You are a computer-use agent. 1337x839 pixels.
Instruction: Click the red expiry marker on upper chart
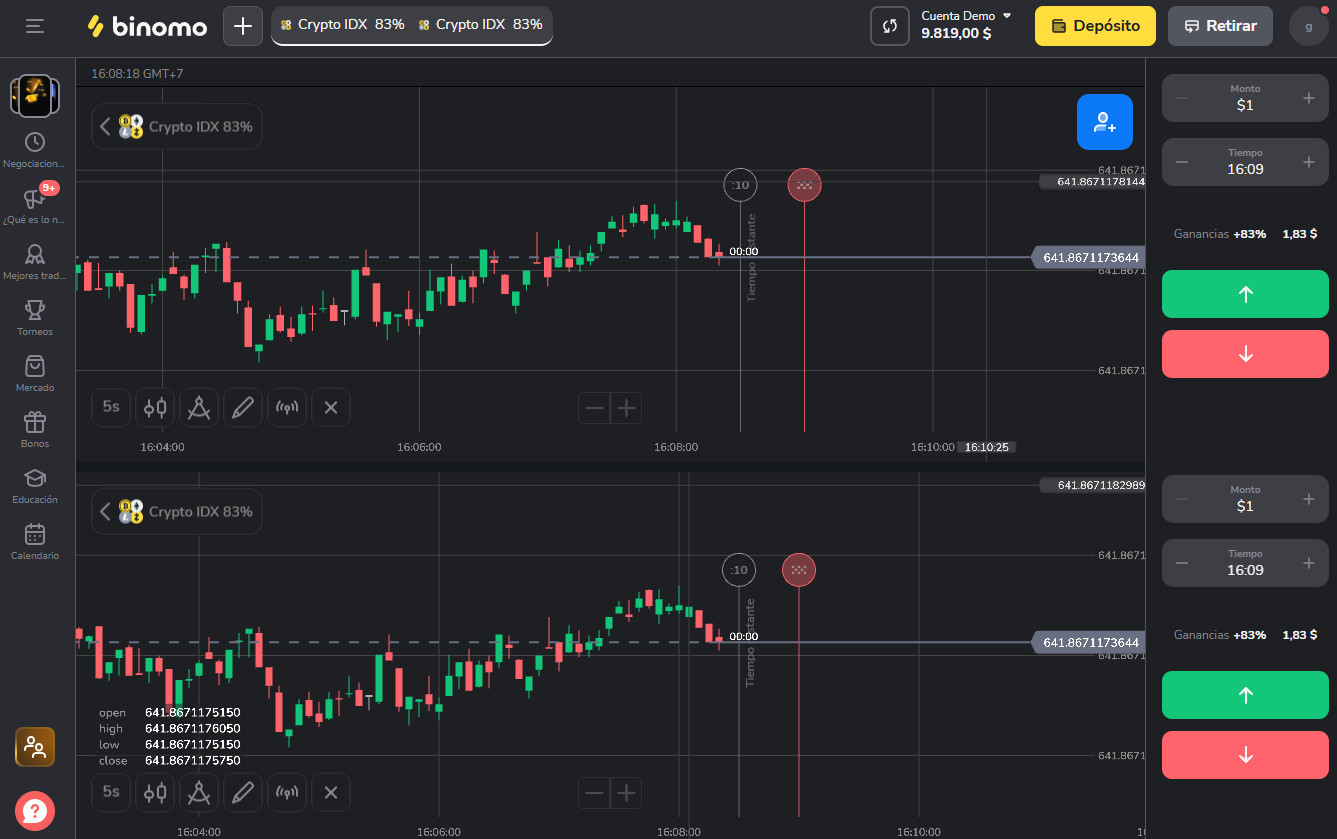click(x=804, y=185)
